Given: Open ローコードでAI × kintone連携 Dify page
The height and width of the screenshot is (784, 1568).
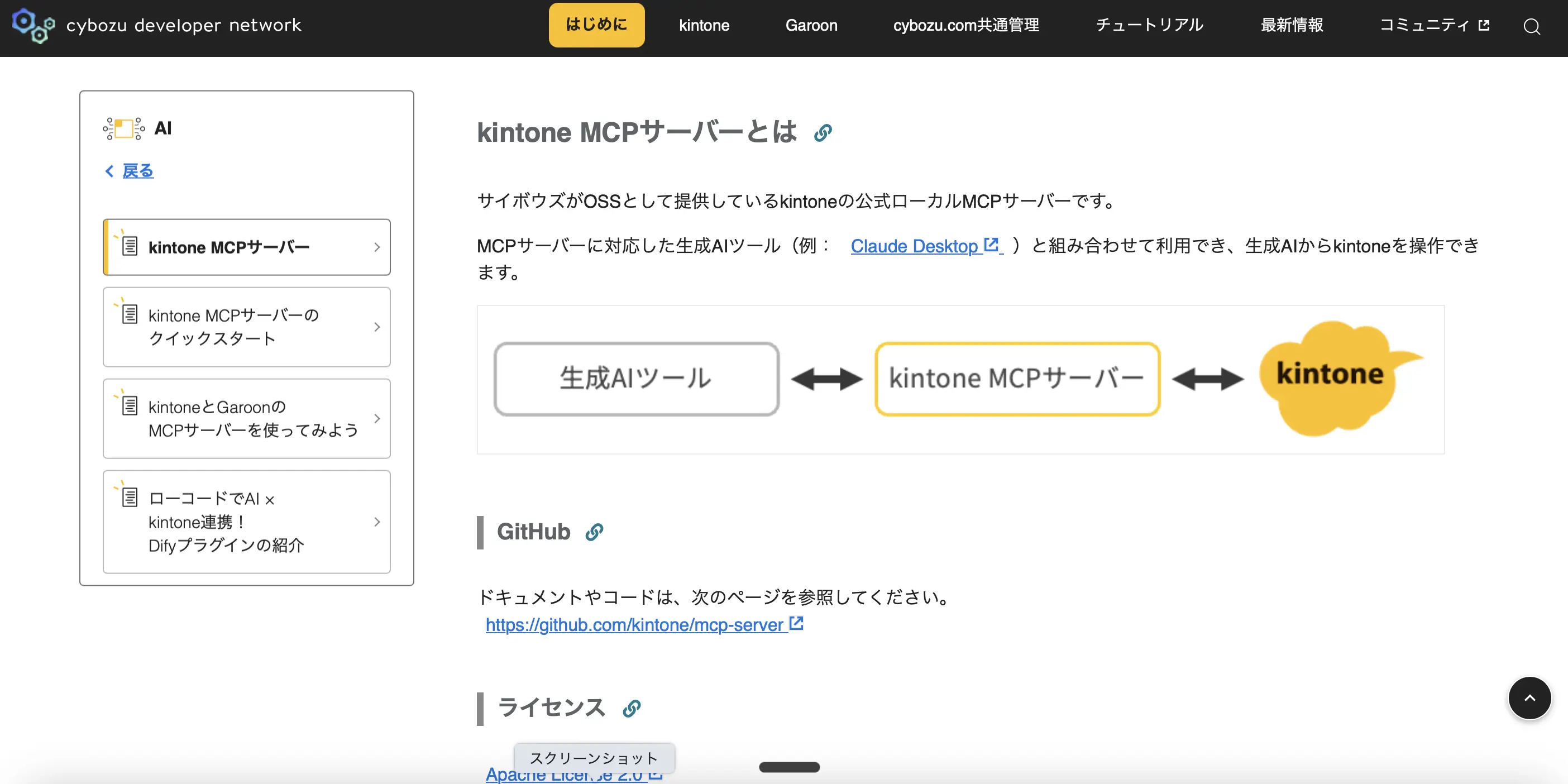Looking at the screenshot, I should [246, 522].
